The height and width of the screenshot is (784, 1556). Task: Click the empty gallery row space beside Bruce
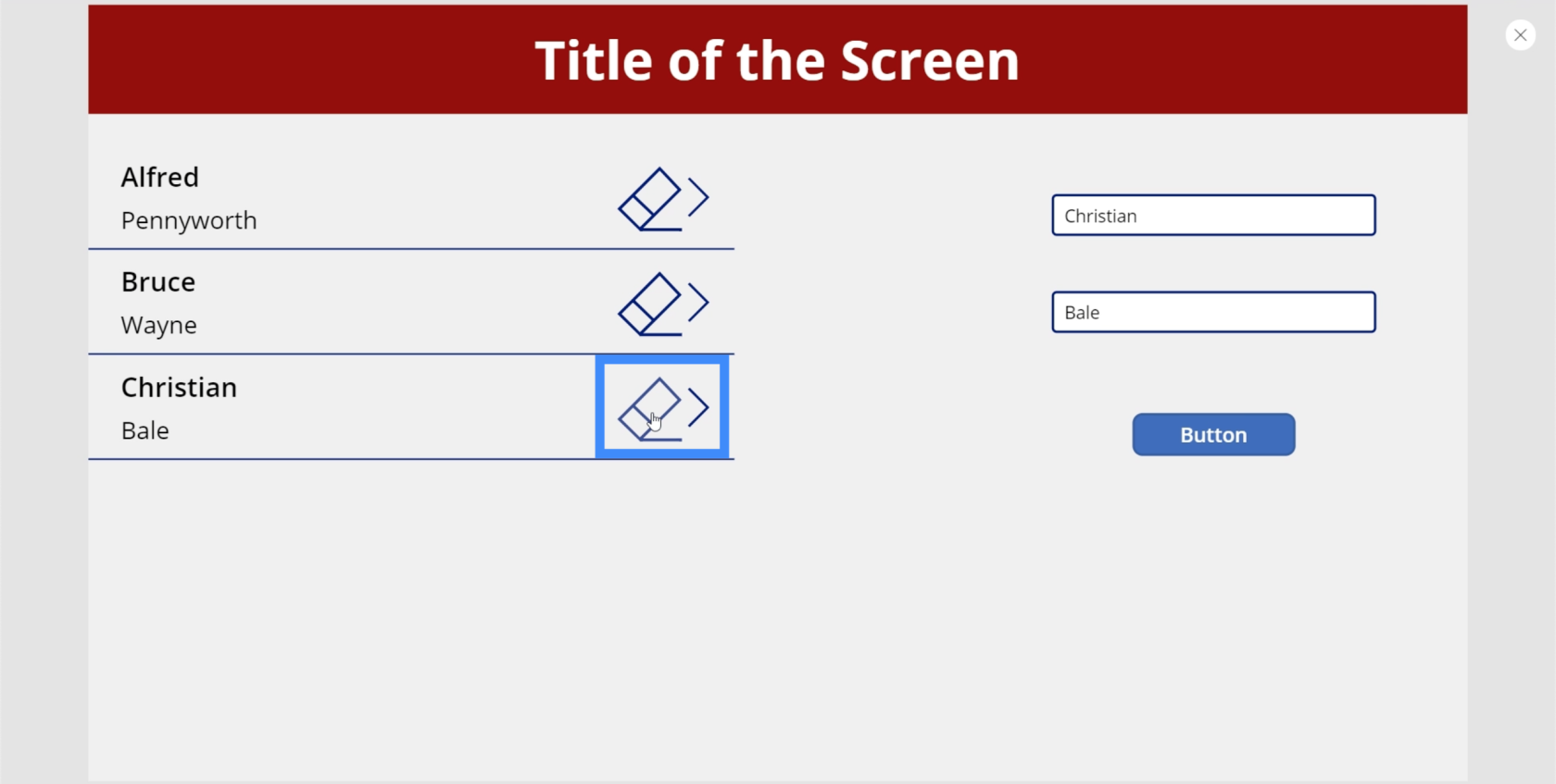tap(408, 303)
